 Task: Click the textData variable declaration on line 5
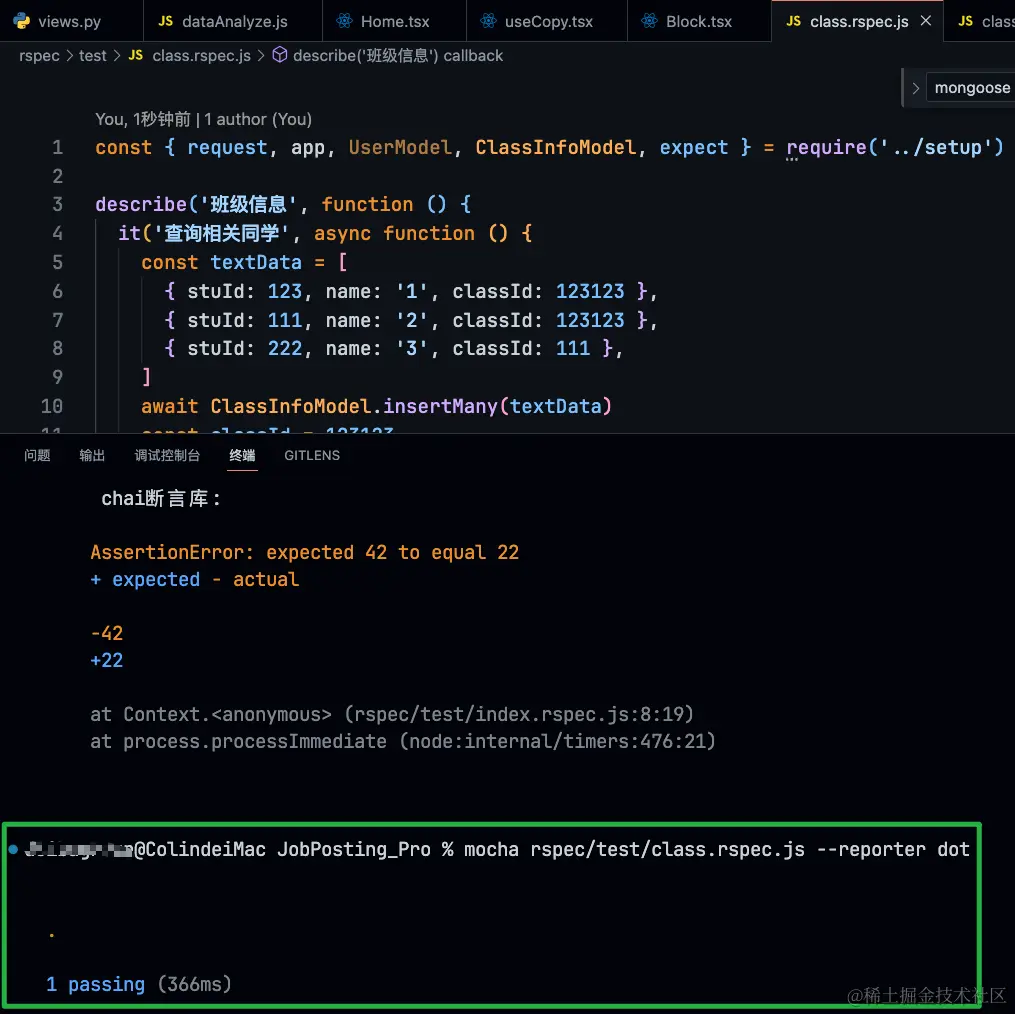coord(256,262)
